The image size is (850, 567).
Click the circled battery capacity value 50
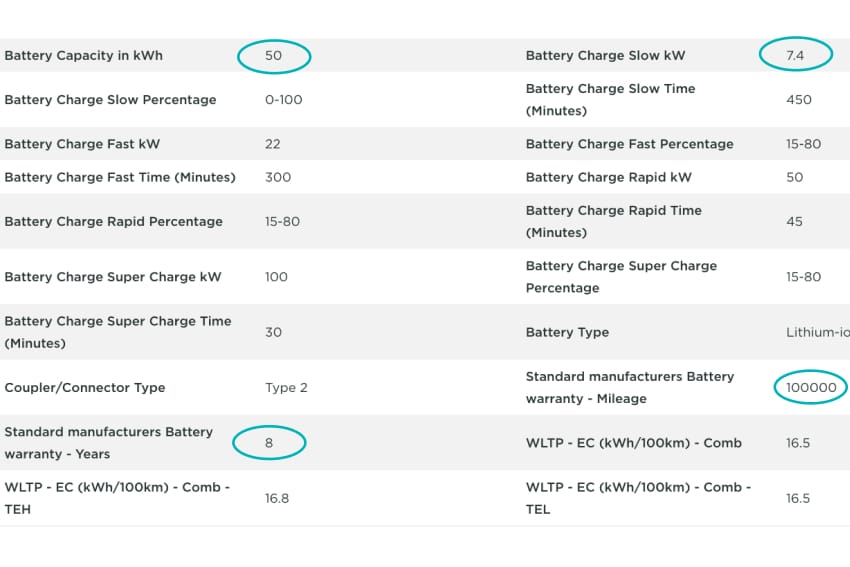[274, 56]
